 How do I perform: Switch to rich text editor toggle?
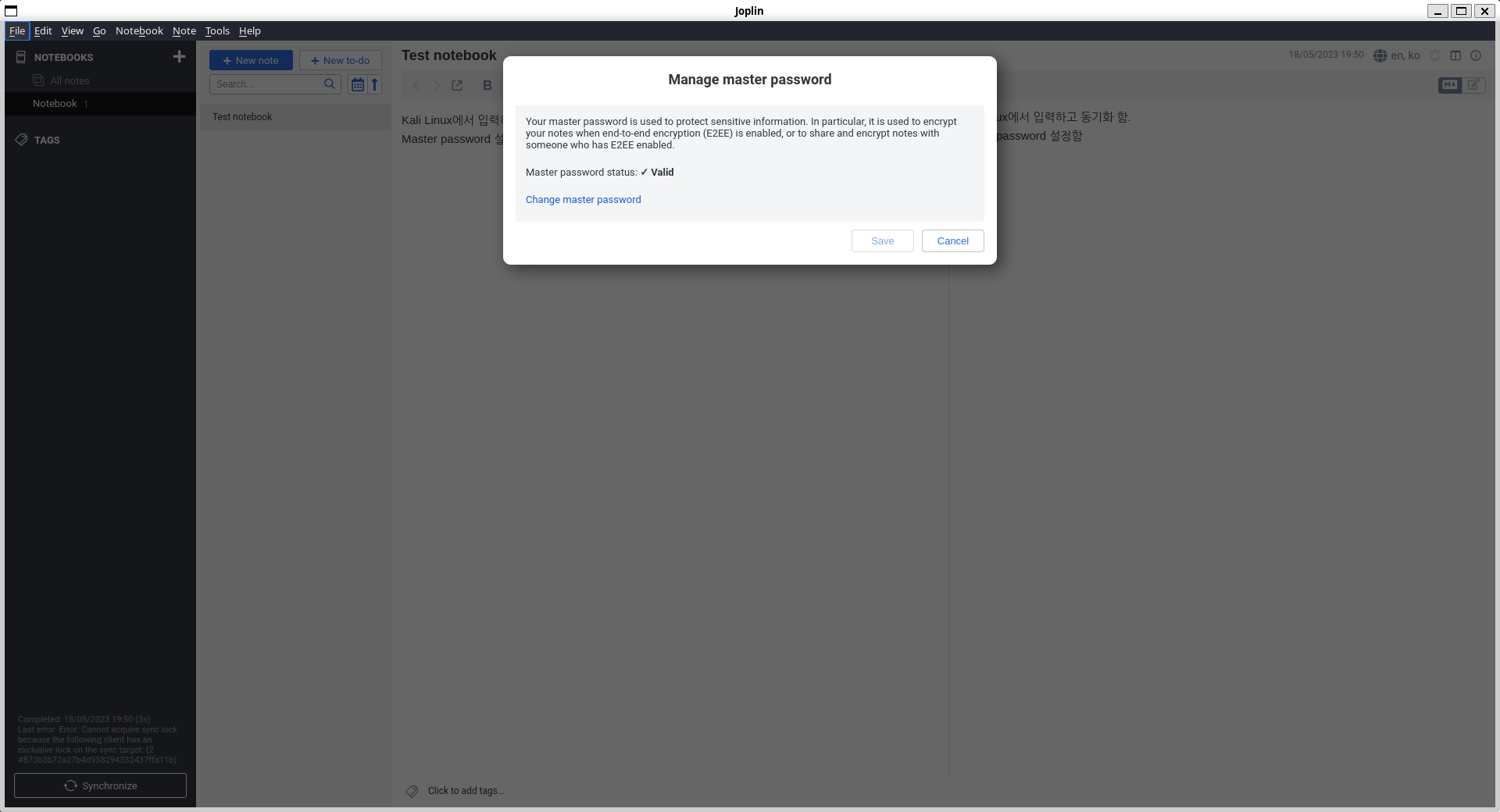[x=1473, y=84]
